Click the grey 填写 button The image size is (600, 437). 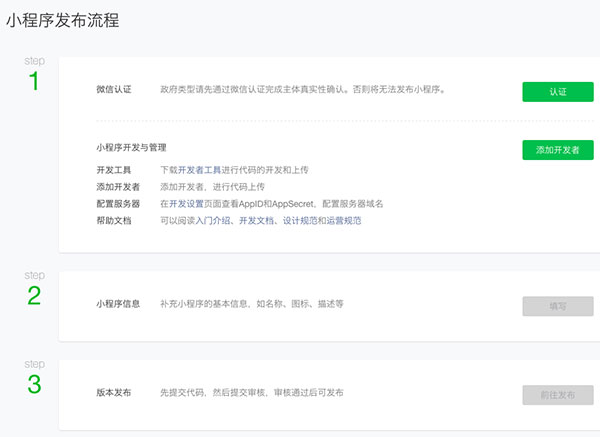tap(557, 306)
